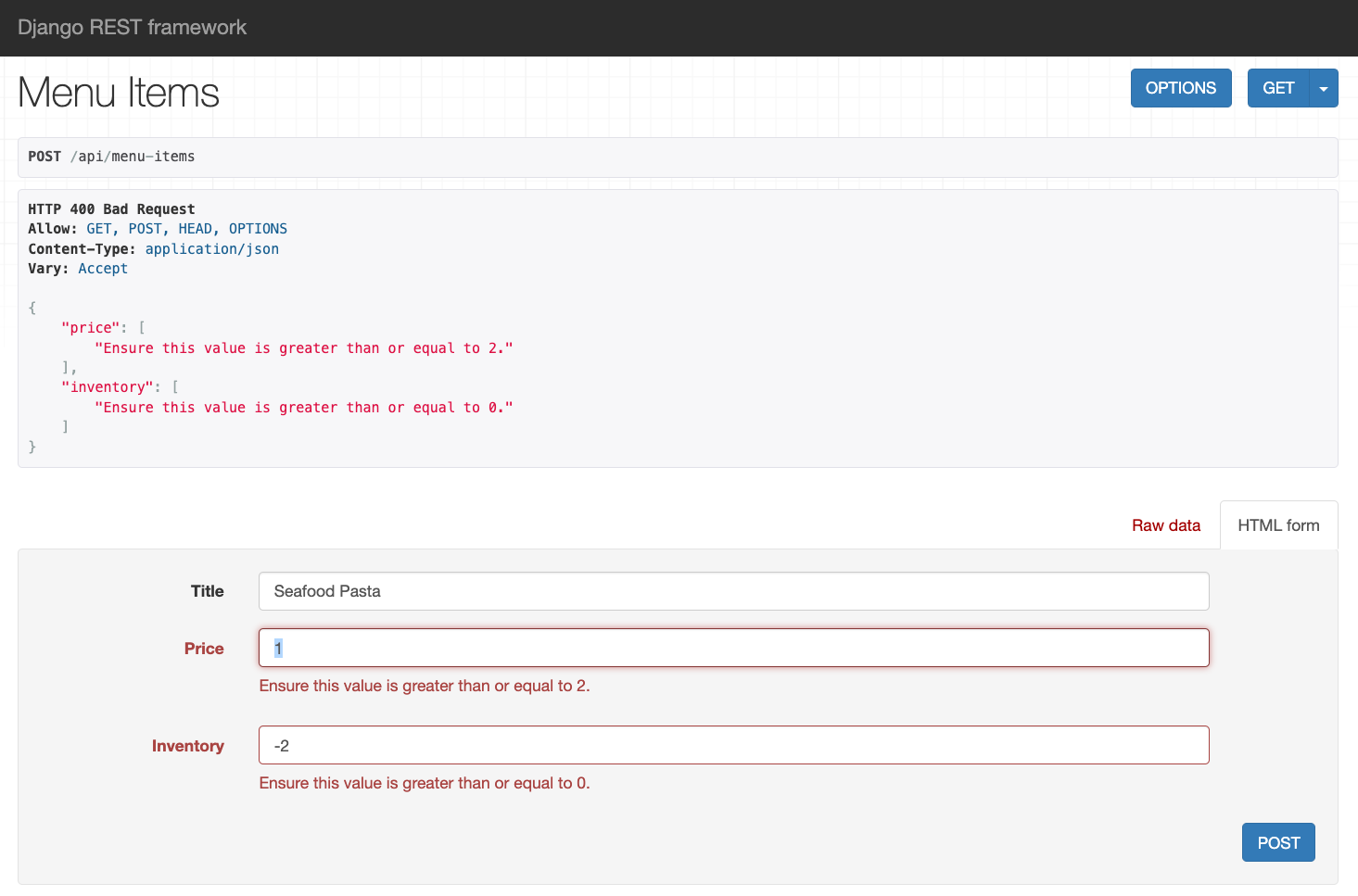
Task: Click the Title input containing Seafood Pasta
Action: coord(733,591)
